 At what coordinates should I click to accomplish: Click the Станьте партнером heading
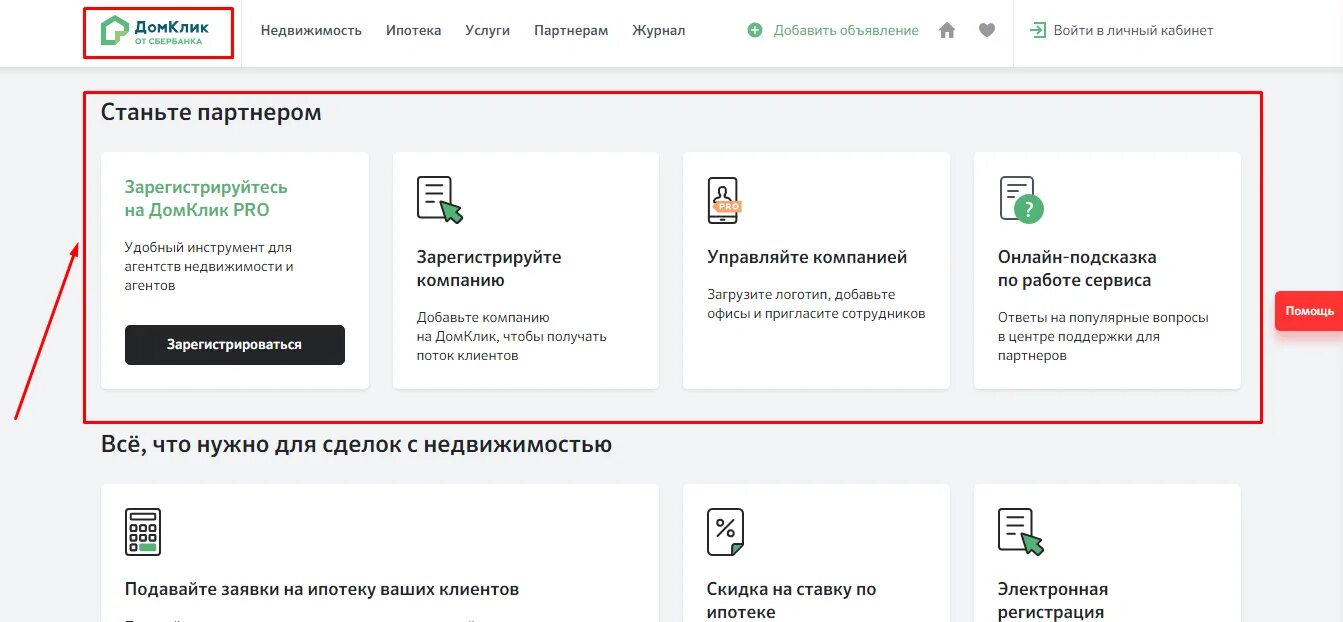211,112
